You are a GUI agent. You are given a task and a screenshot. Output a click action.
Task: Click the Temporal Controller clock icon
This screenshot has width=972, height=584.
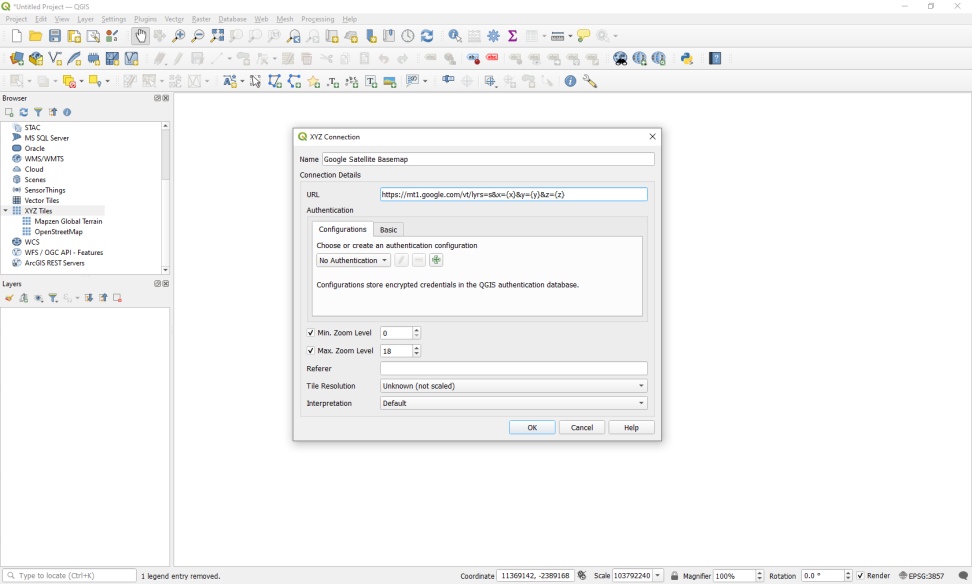pos(408,36)
